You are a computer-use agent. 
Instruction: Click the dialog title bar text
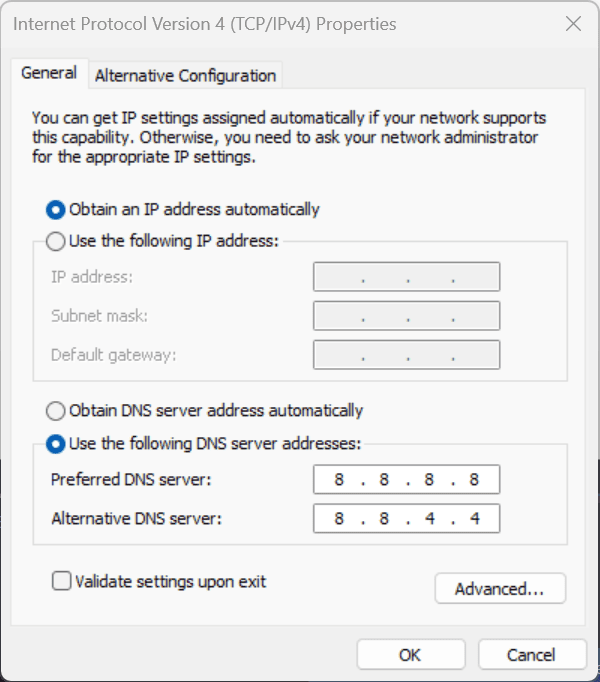point(205,24)
